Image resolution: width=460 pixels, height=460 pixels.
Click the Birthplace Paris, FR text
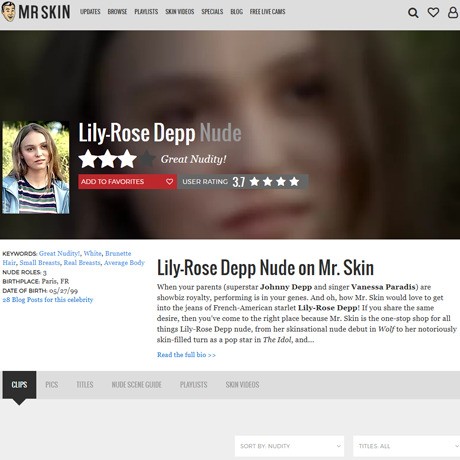tap(36, 281)
